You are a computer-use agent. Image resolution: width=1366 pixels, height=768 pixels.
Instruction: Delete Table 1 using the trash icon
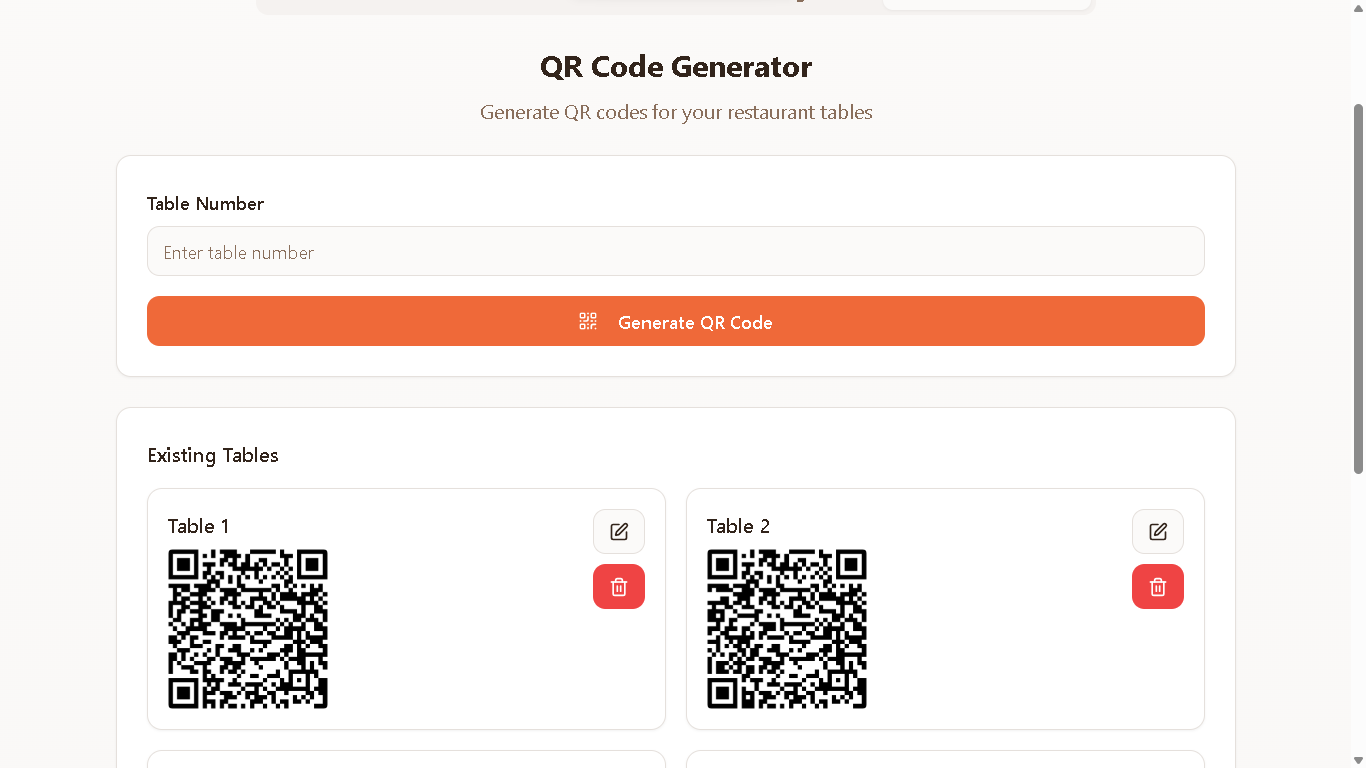click(x=619, y=586)
